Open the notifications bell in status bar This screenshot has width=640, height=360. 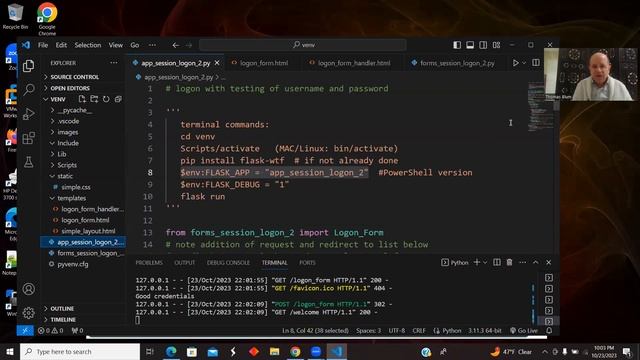549,330
